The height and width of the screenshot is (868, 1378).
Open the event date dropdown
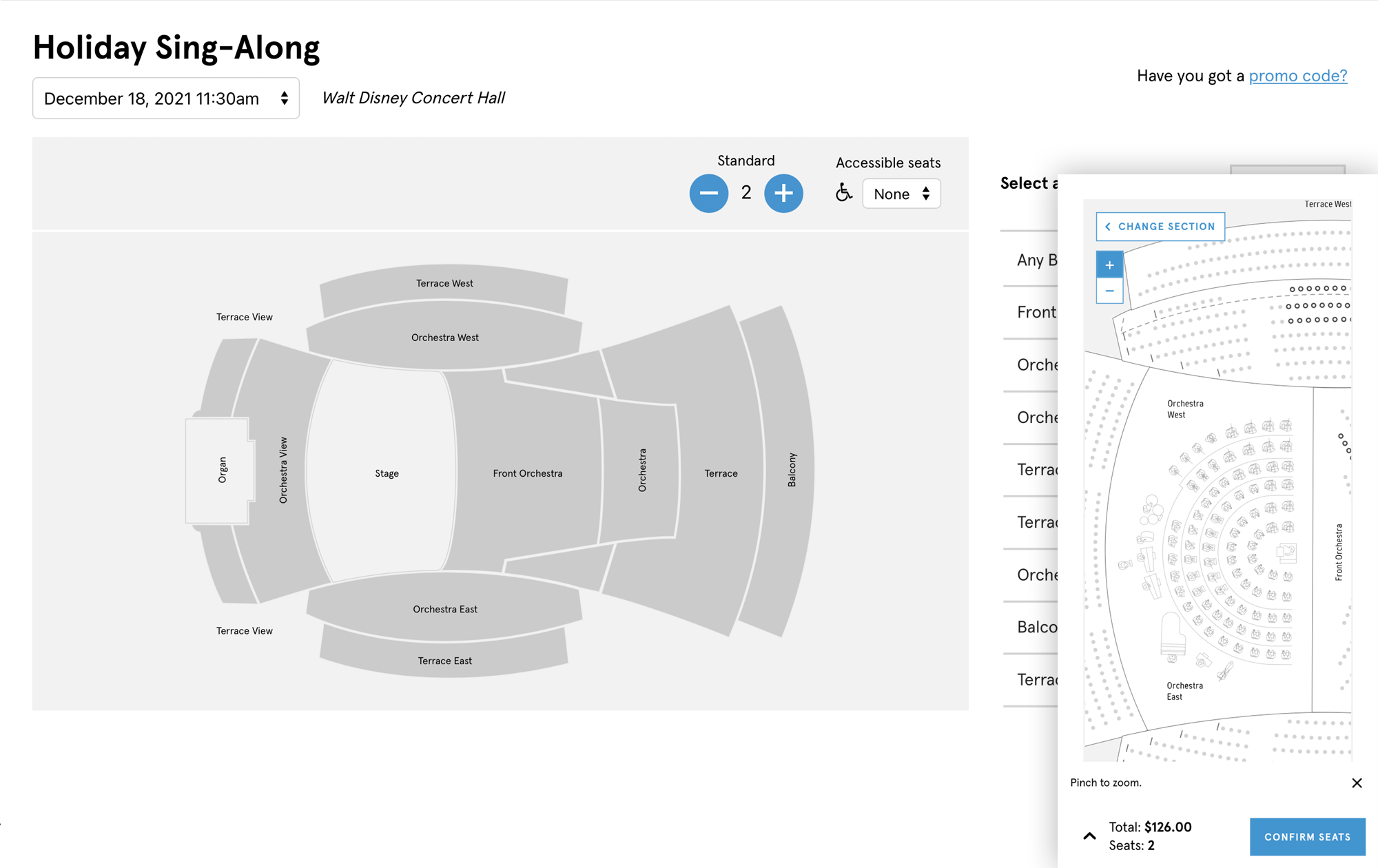(166, 99)
